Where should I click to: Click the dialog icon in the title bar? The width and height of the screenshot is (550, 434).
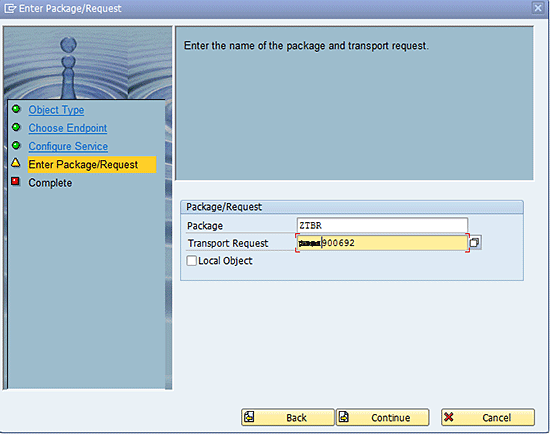tap(10, 8)
